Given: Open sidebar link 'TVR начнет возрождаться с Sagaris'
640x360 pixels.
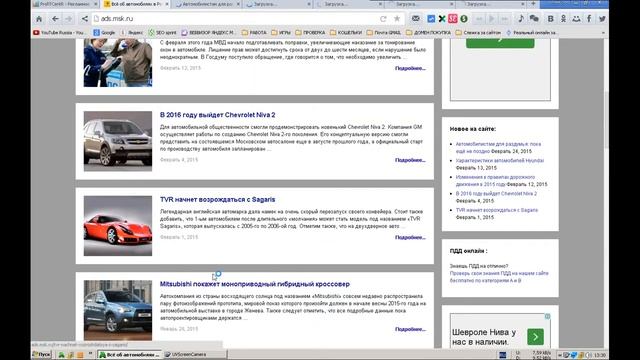Looking at the screenshot, I should (497, 210).
